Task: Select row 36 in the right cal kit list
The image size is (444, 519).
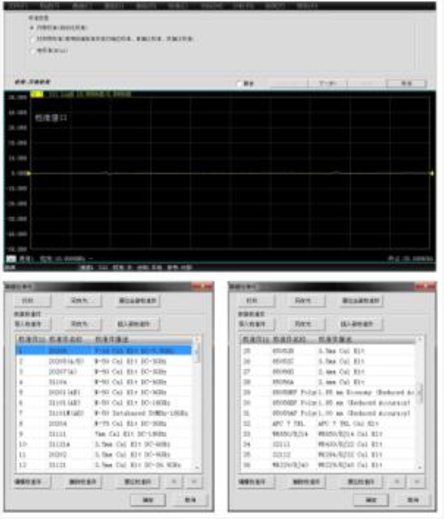Action: pyautogui.click(x=328, y=465)
